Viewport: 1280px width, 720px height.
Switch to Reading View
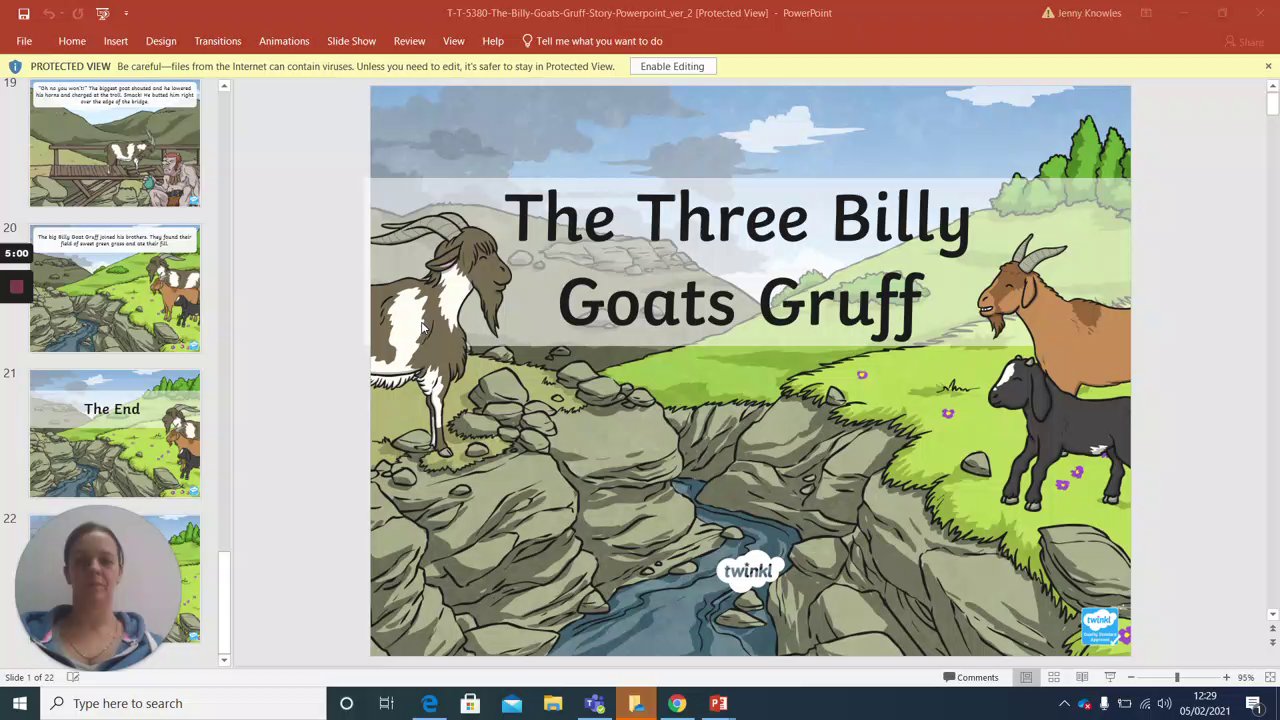coord(1082,677)
